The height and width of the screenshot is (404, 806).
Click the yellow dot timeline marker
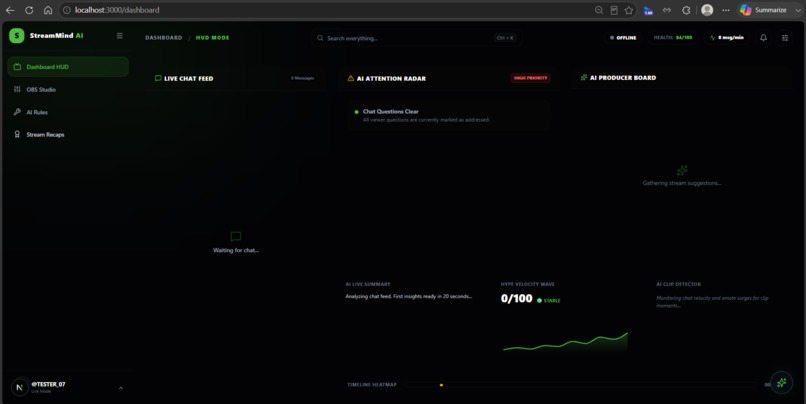(442, 384)
